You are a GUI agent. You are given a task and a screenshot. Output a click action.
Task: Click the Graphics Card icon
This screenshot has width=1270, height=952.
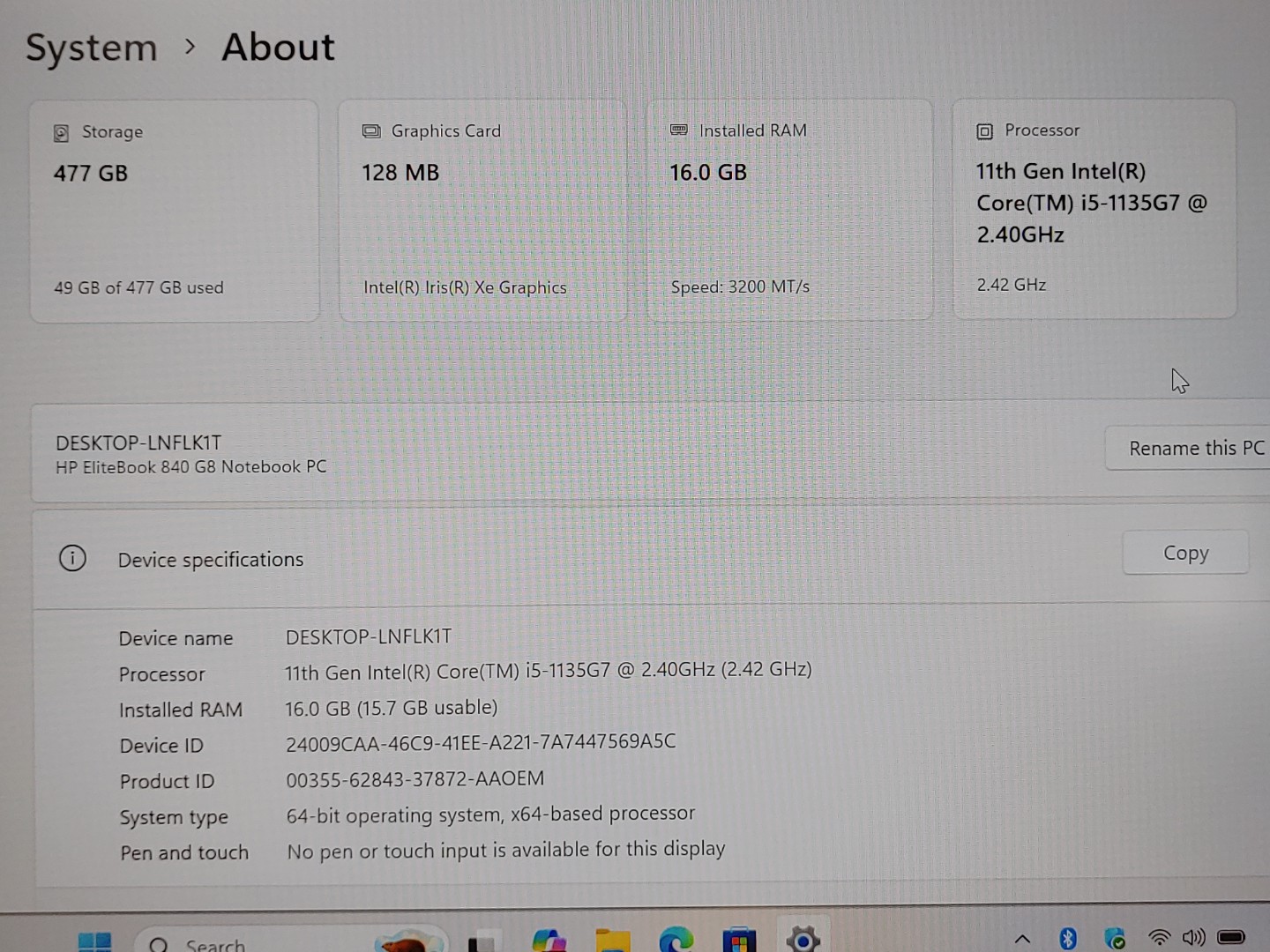[x=370, y=130]
